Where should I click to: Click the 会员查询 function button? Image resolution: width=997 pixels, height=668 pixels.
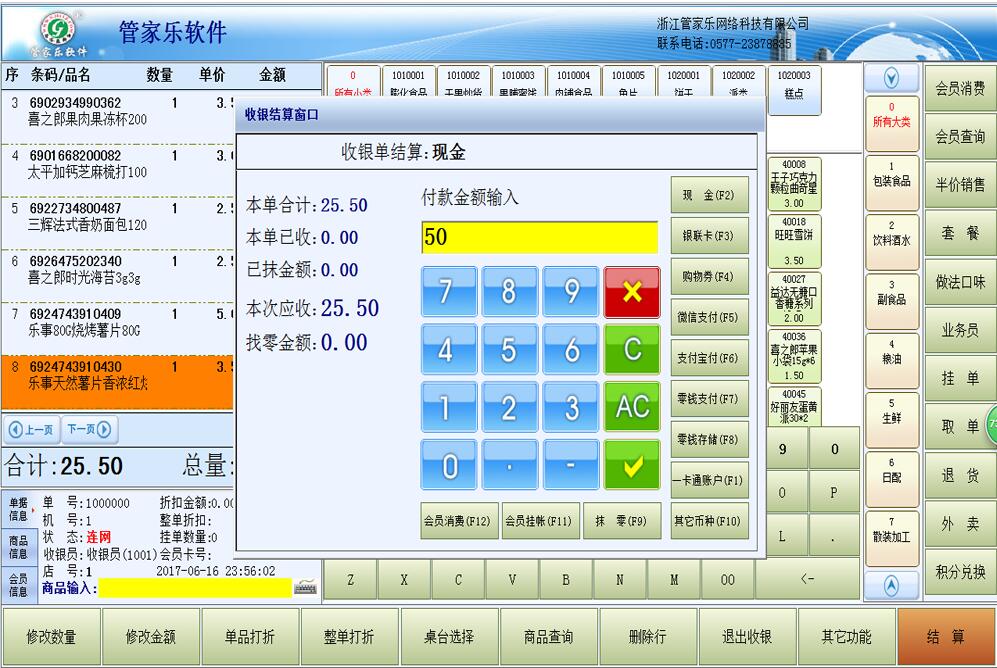pyautogui.click(x=960, y=136)
